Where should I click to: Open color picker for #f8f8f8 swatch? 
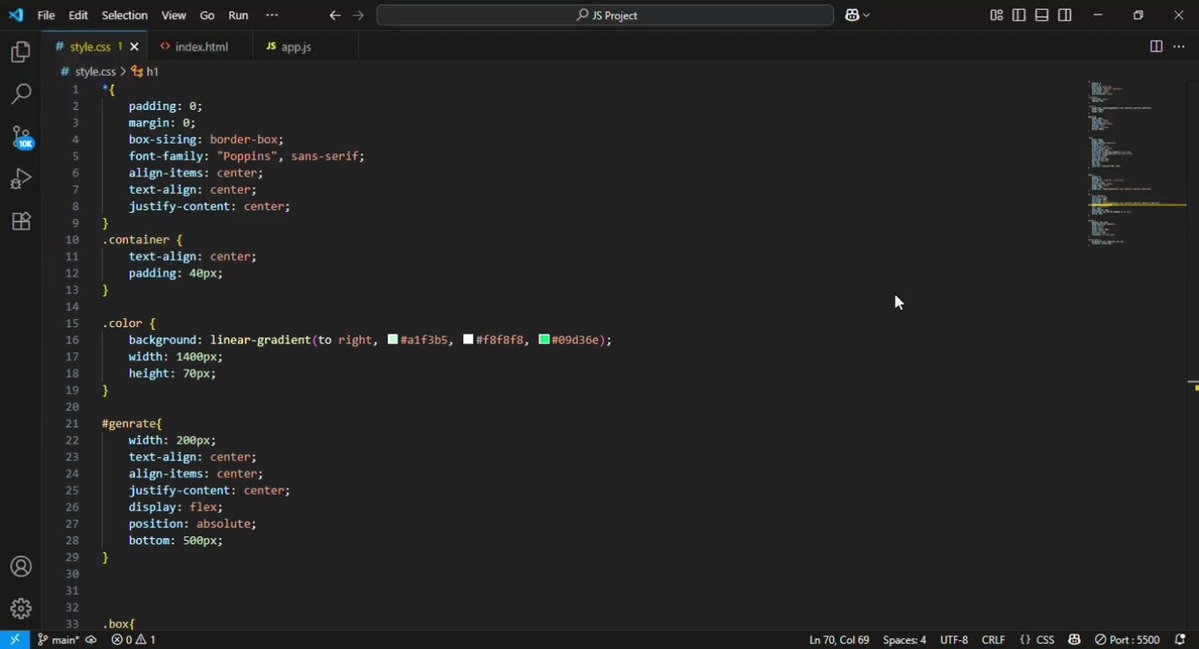468,339
